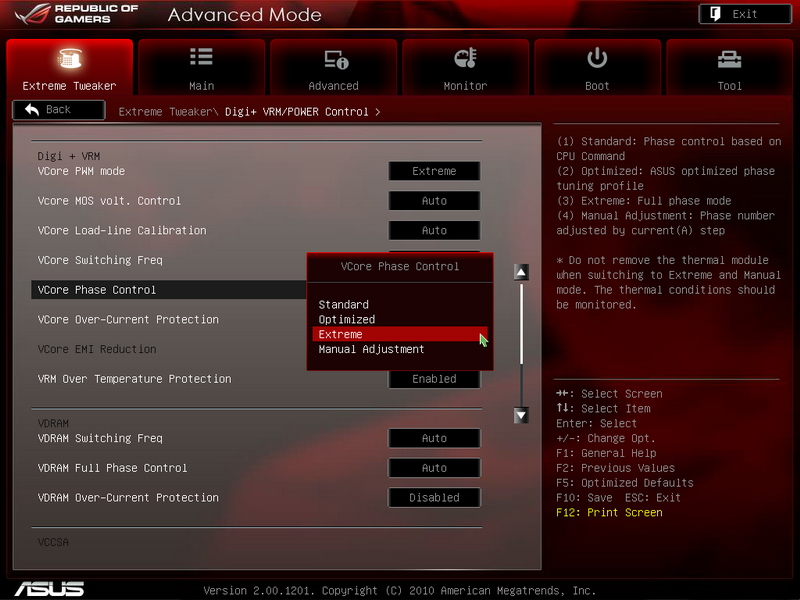Choose Optimized phase control option
Screen dimensions: 800x600
400,319
